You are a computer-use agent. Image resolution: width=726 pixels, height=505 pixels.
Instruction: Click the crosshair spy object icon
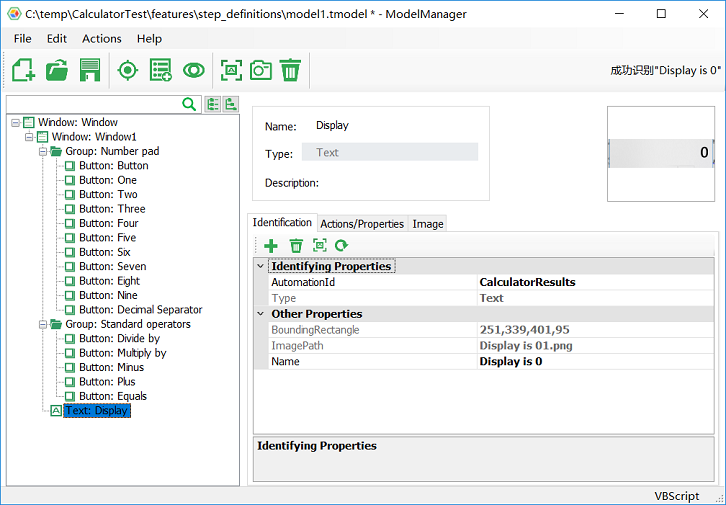tap(127, 70)
